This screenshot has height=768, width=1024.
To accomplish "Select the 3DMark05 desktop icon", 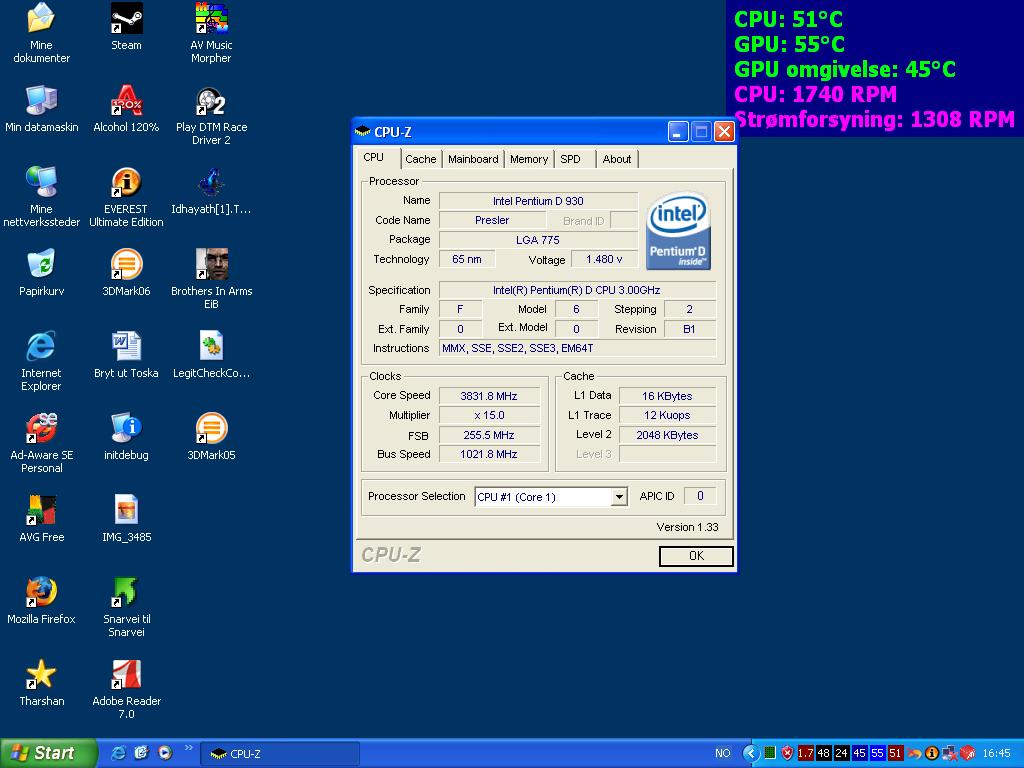I will (211, 428).
